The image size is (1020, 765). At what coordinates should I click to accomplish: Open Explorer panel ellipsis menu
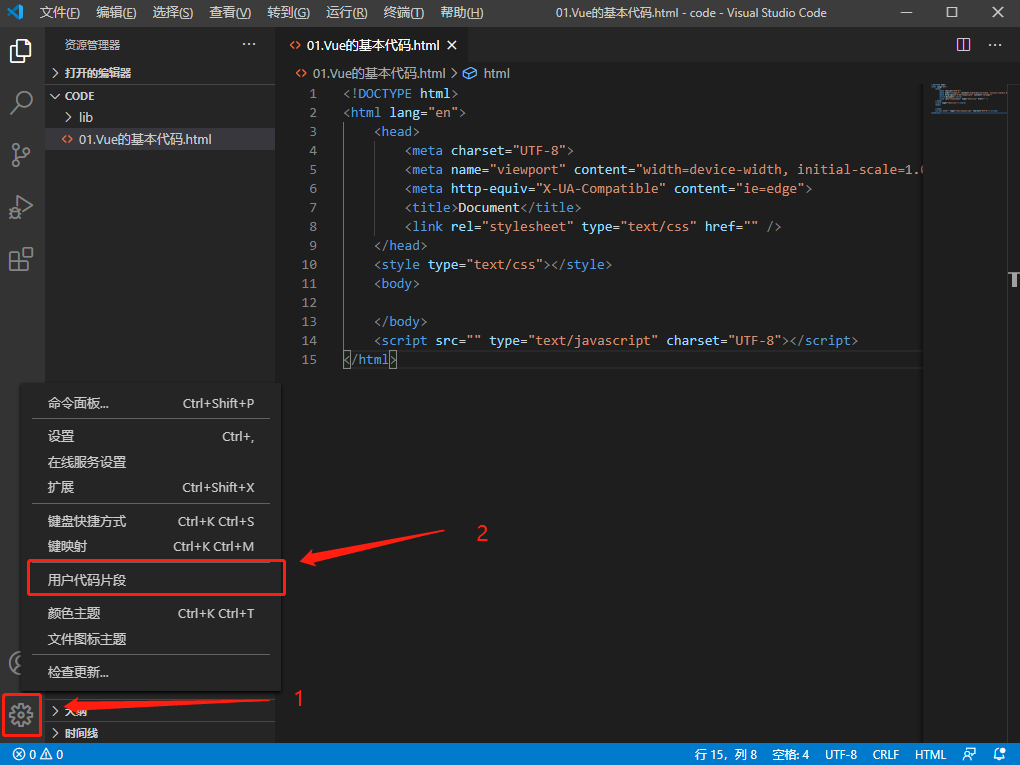[248, 44]
